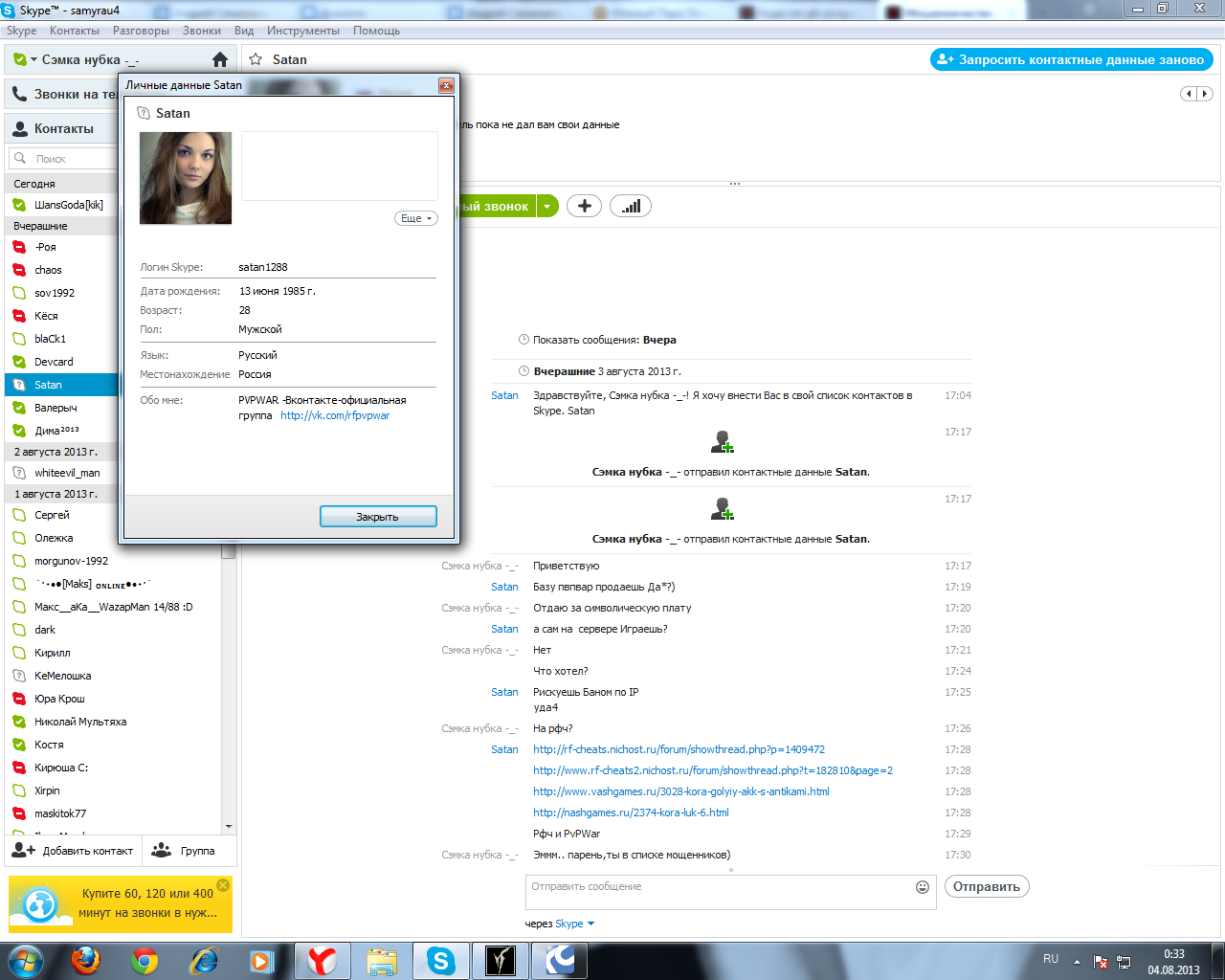Click the previous arrow in the header panel
1225x980 pixels.
1189,94
